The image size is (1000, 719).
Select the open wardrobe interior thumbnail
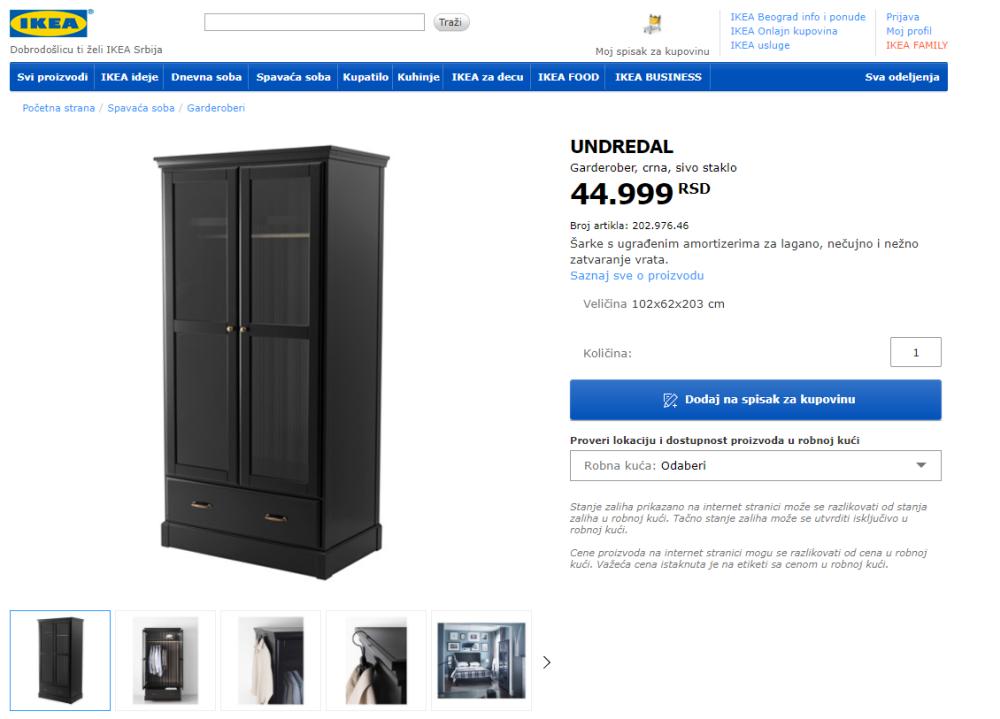tap(165, 660)
